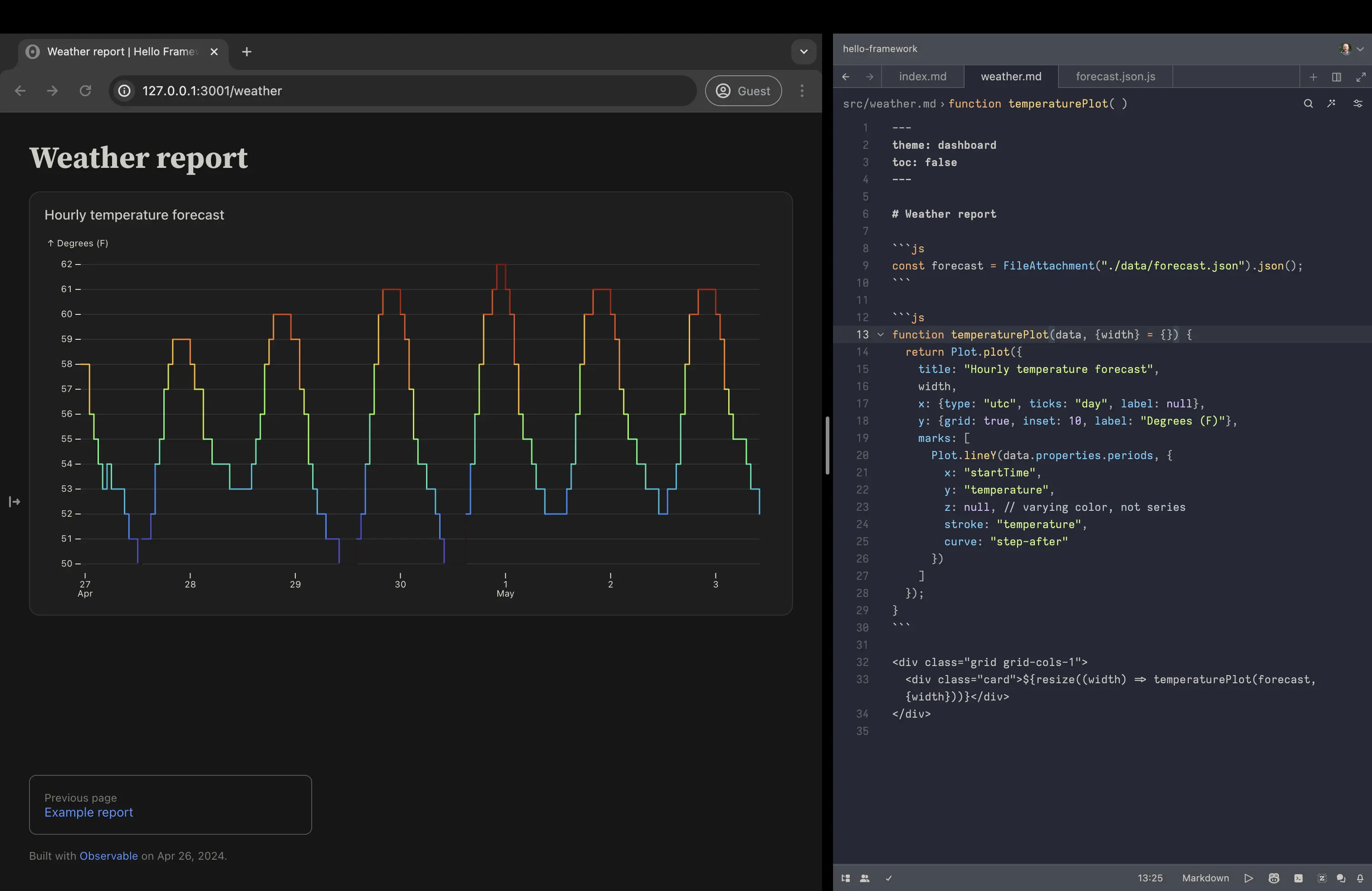Image resolution: width=1372 pixels, height=891 pixels.
Task: Open buffer search with magnifier icon
Action: pyautogui.click(x=1308, y=104)
